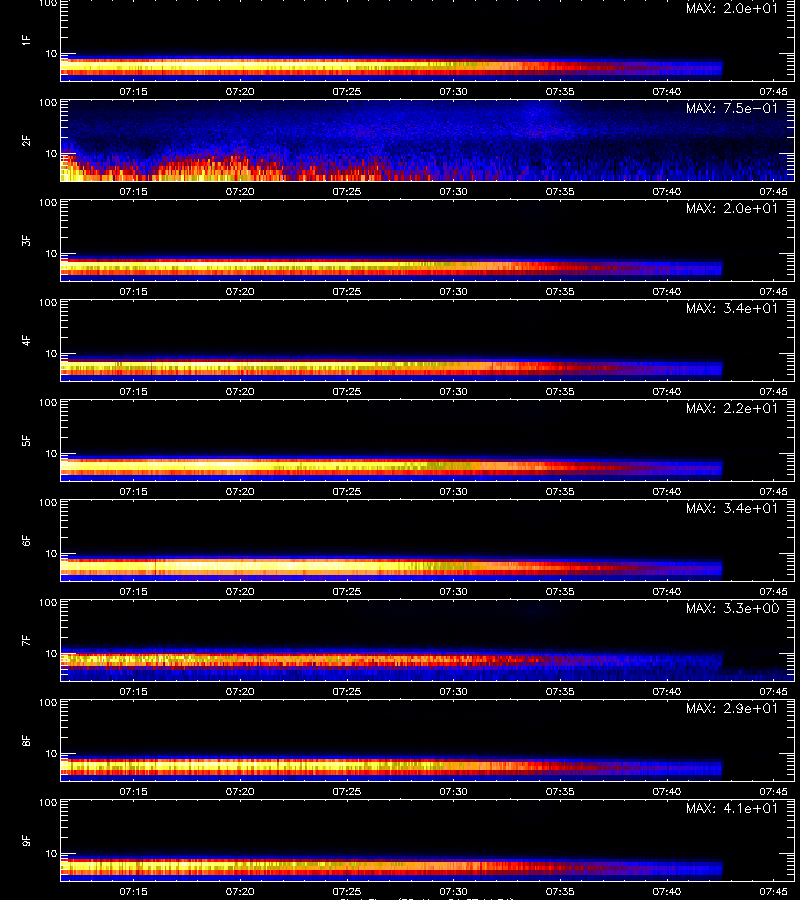Image resolution: width=800 pixels, height=900 pixels.
Task: Select the 5F axis label
Action: 26,440
